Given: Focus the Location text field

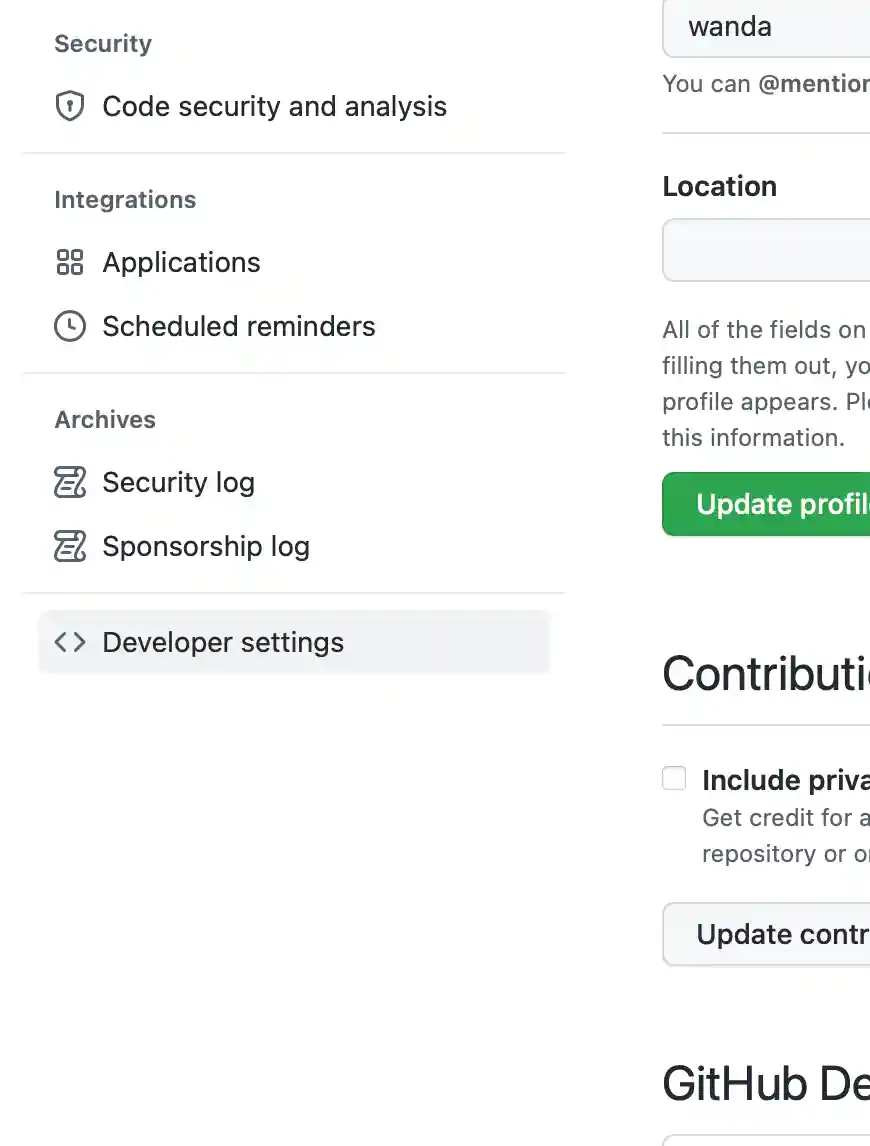Looking at the screenshot, I should pyautogui.click(x=766, y=250).
